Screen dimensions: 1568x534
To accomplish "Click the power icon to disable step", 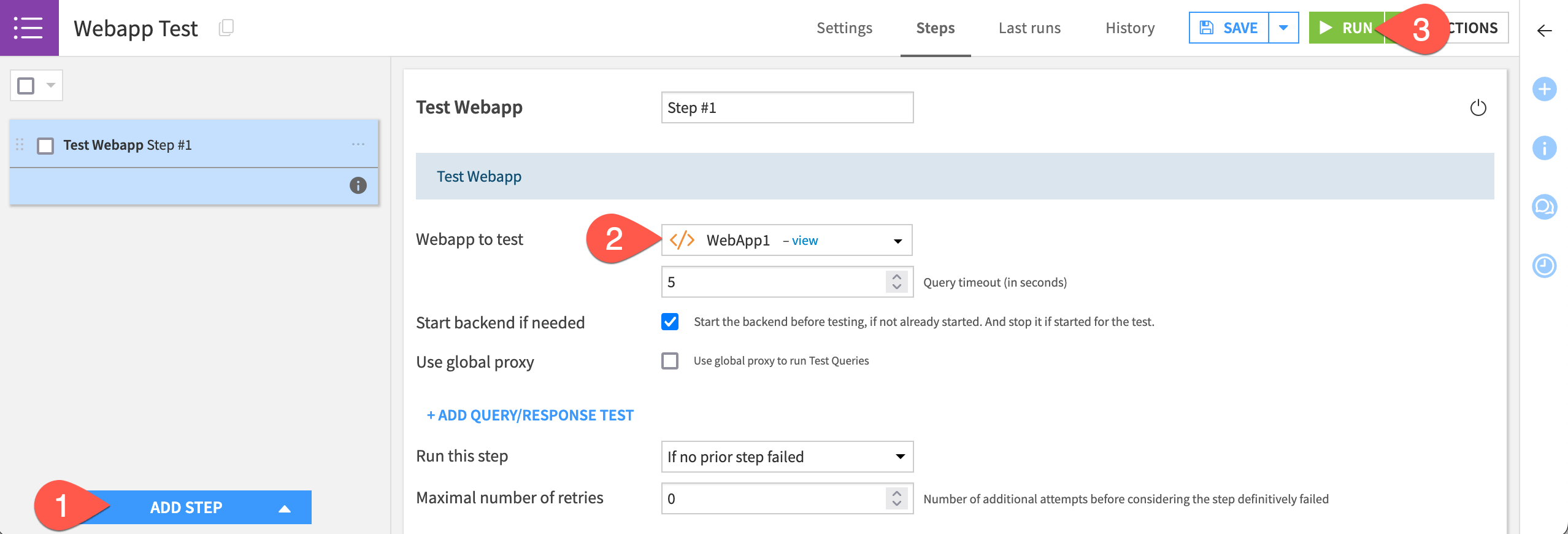I will click(1478, 107).
